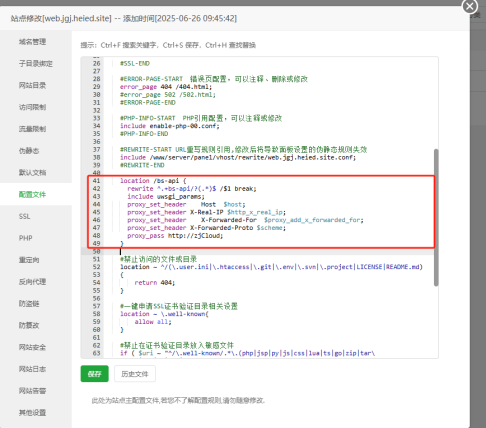Close the site modification dialog
The height and width of the screenshot is (428, 486).
(x=470, y=6)
